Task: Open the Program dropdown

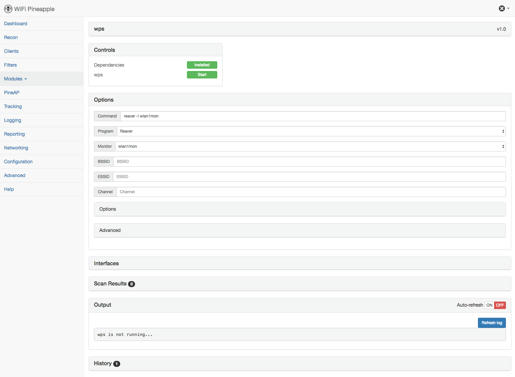Action: pos(311,131)
